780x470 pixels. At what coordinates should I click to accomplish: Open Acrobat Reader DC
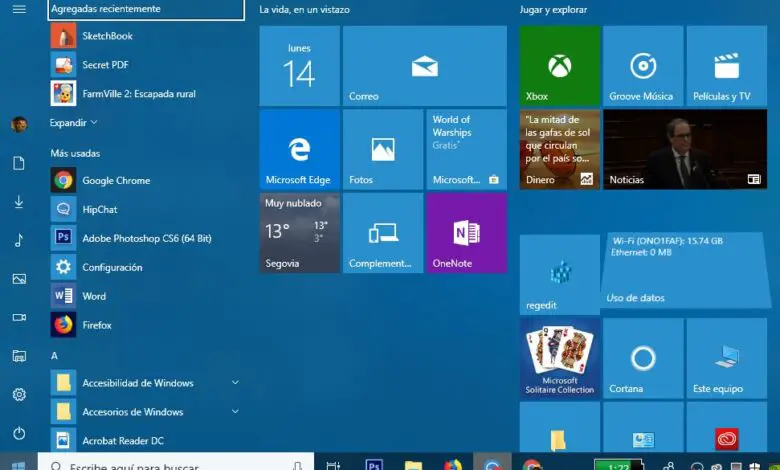[146, 441]
